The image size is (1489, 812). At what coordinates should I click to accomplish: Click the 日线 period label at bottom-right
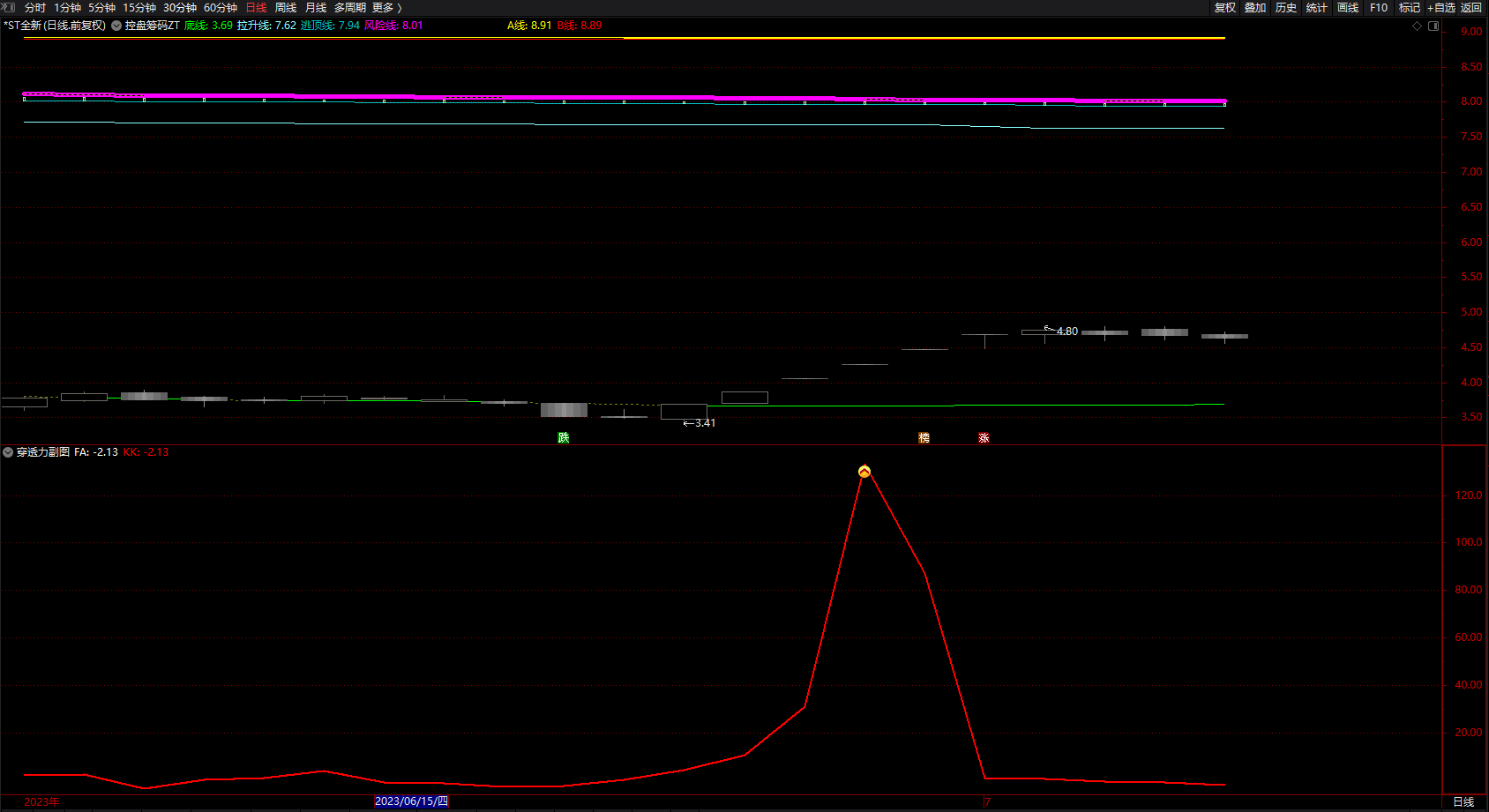pos(1463,801)
